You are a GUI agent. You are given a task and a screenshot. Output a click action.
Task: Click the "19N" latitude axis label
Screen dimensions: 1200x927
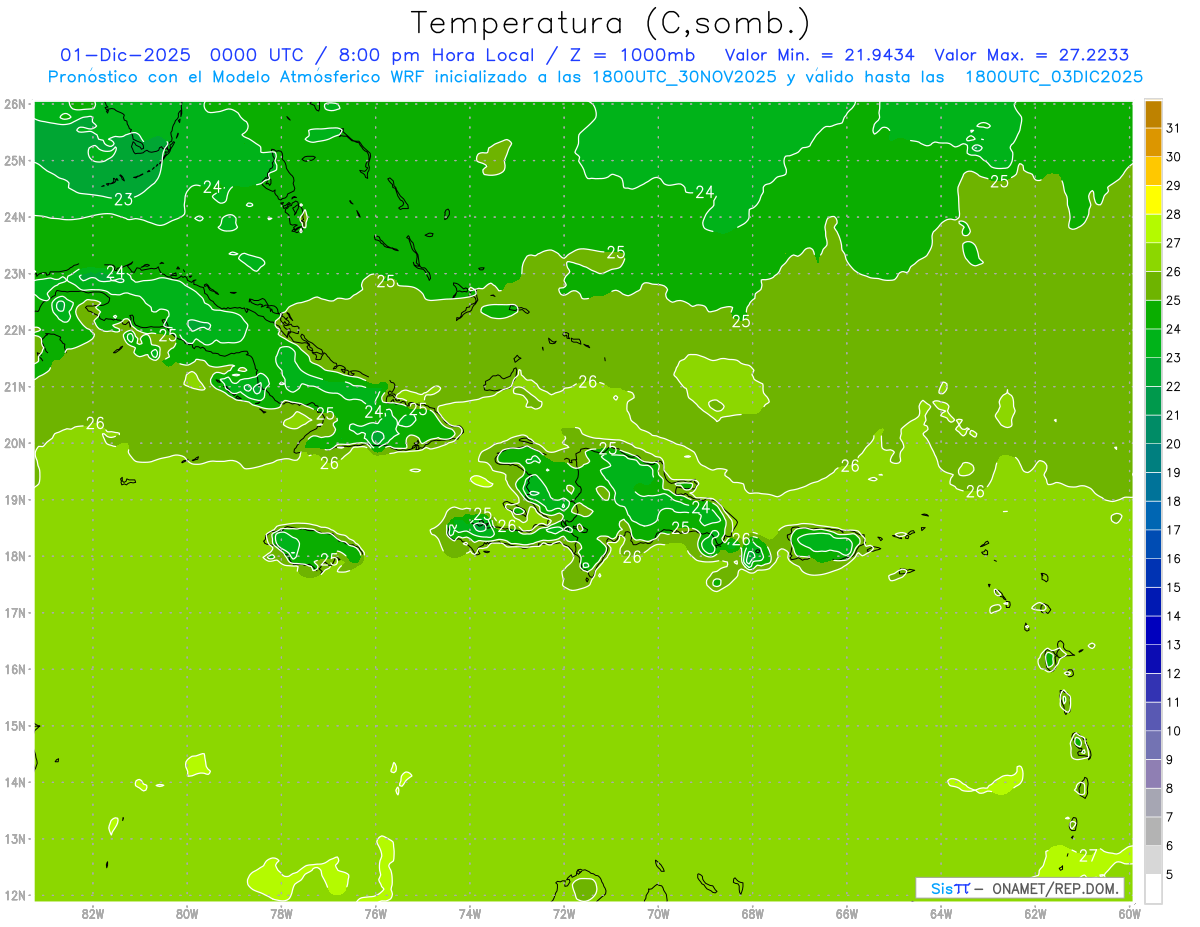point(14,499)
